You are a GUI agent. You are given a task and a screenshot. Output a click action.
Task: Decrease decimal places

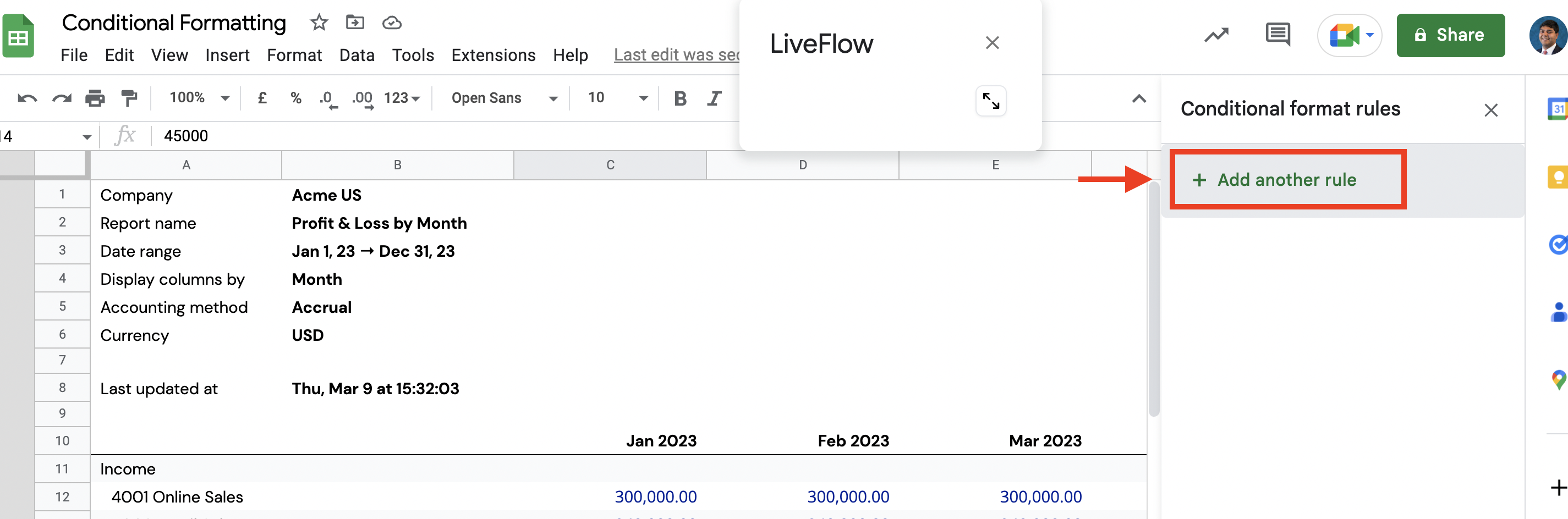[x=328, y=99]
